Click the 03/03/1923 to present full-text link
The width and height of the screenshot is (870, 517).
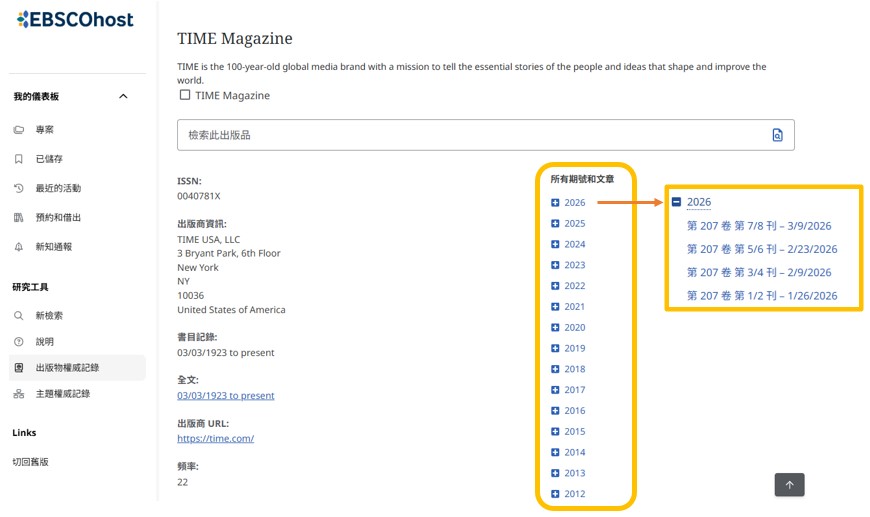[225, 395]
